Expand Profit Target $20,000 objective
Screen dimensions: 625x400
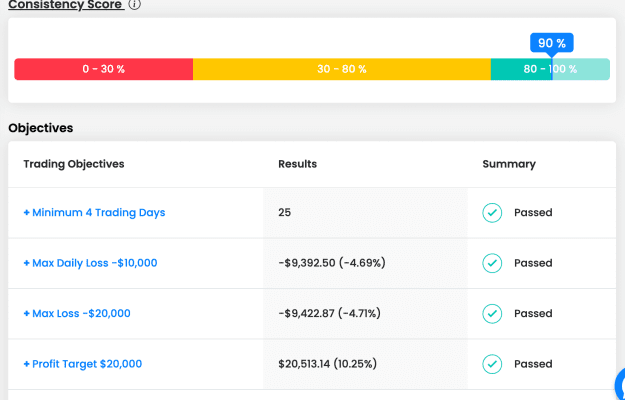click(x=83, y=364)
